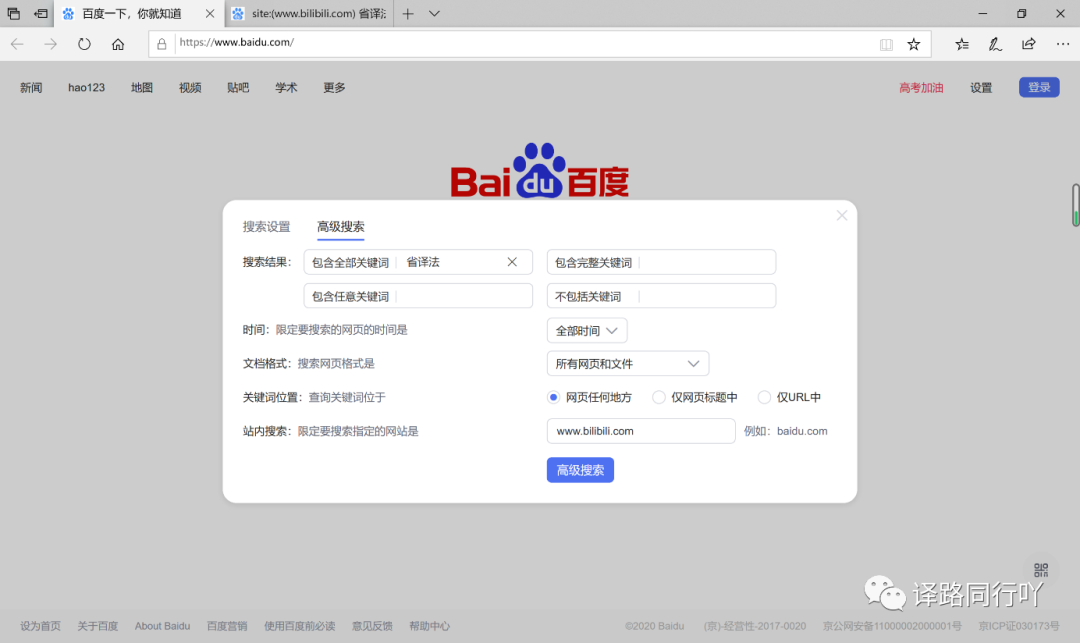
Task: Click 京公网安备11000002000001号 footer link
Action: click(x=892, y=626)
